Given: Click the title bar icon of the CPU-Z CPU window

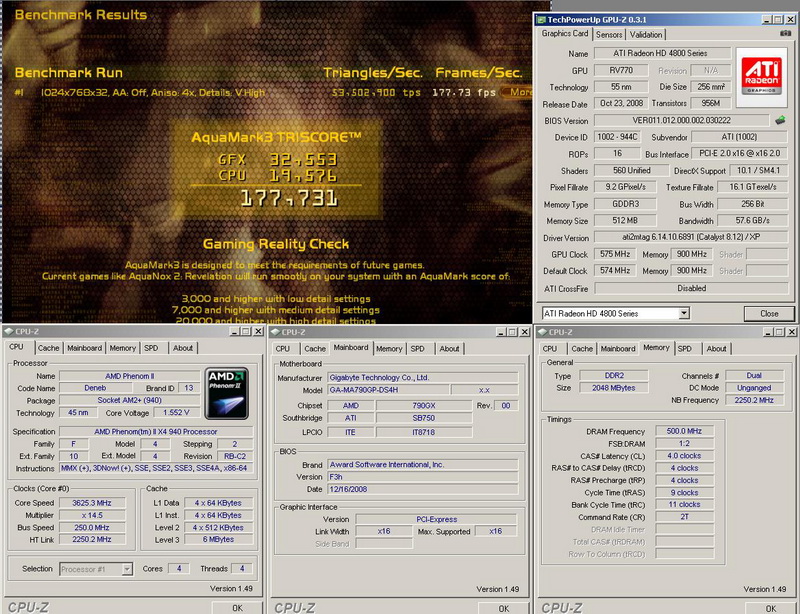Looking at the screenshot, I should click(9, 332).
